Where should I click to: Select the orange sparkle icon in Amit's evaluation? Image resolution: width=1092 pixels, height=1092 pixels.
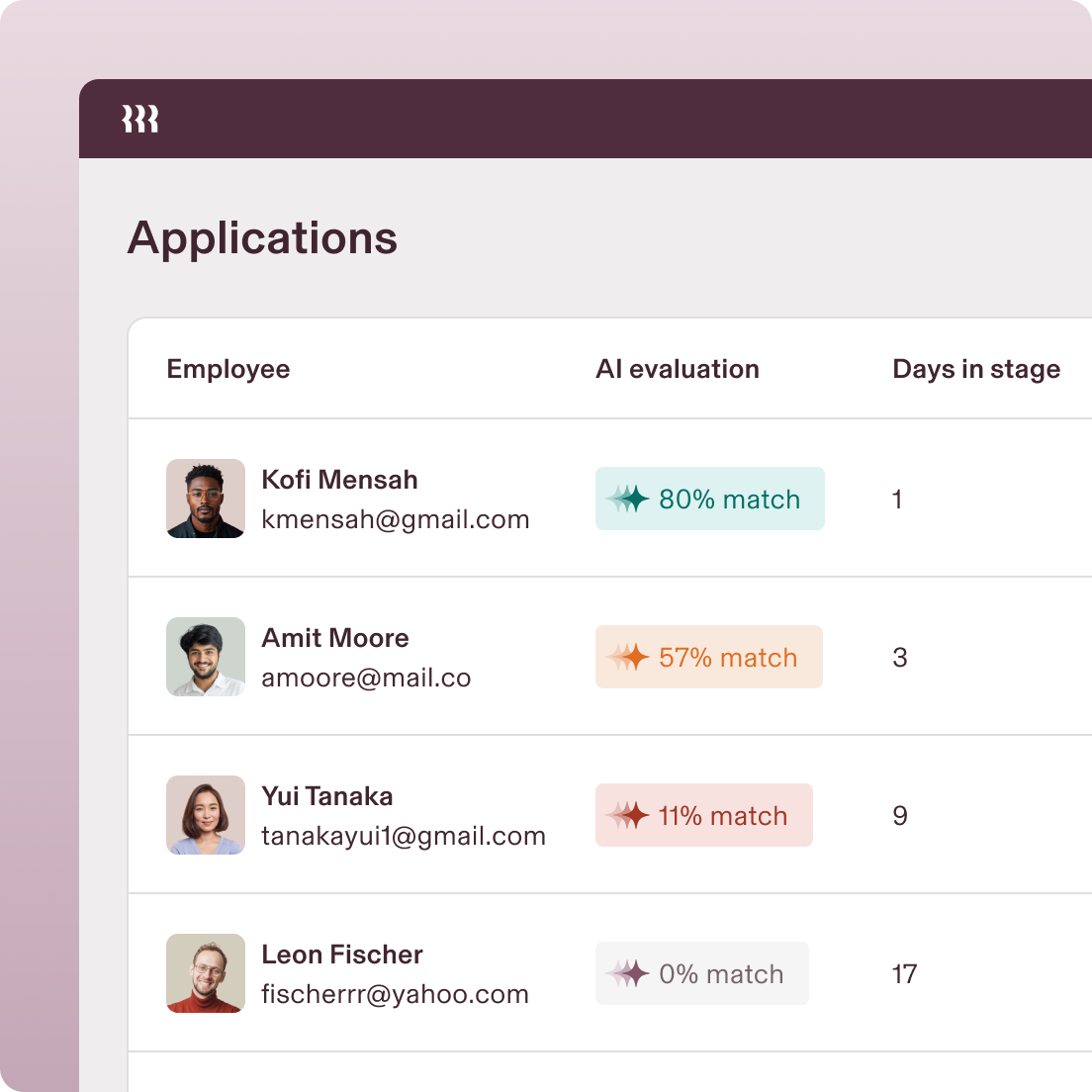626,657
